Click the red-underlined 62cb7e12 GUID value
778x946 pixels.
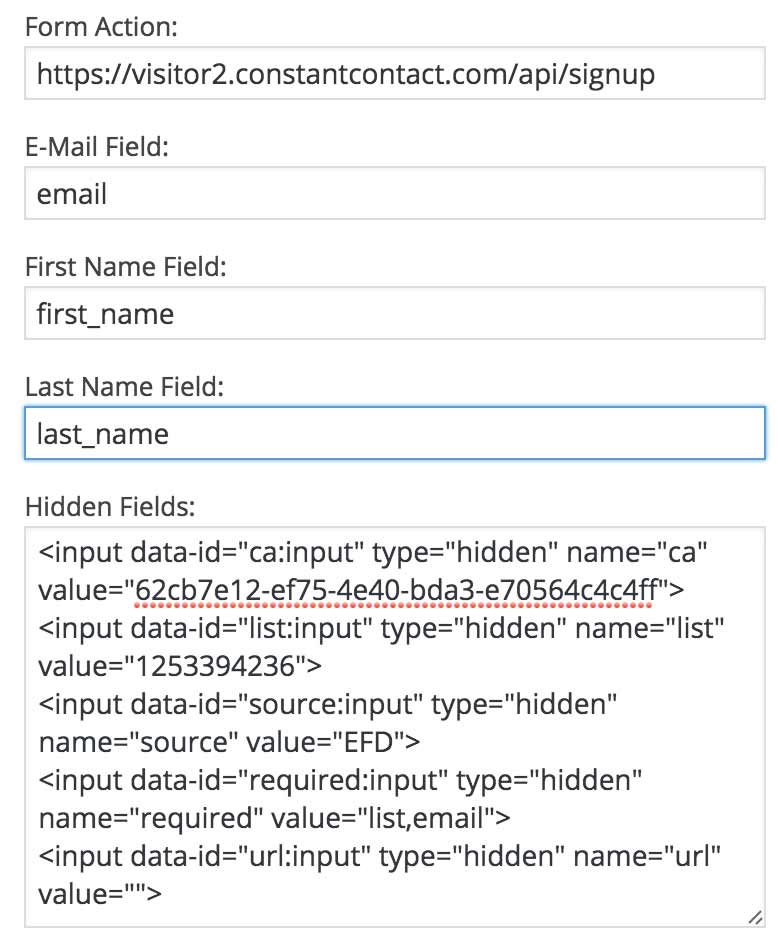(392, 590)
